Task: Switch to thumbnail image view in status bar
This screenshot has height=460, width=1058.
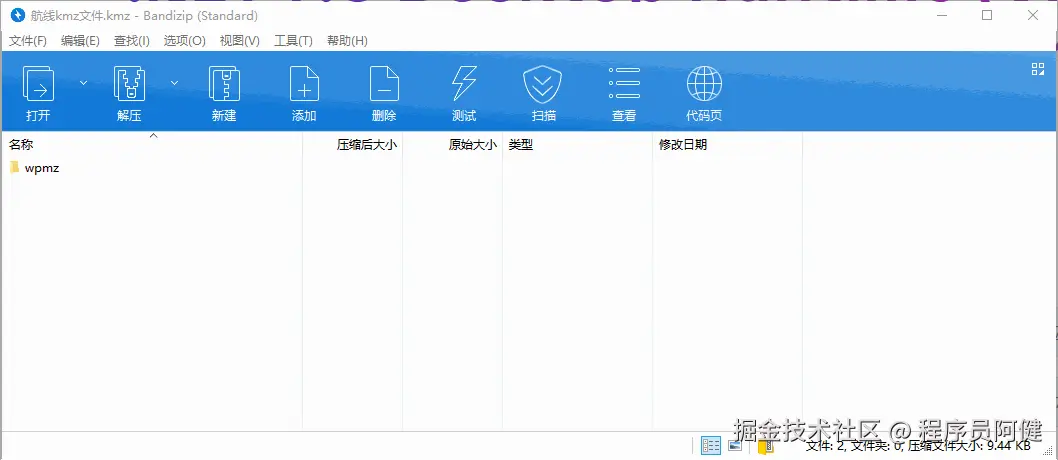Action: click(735, 445)
